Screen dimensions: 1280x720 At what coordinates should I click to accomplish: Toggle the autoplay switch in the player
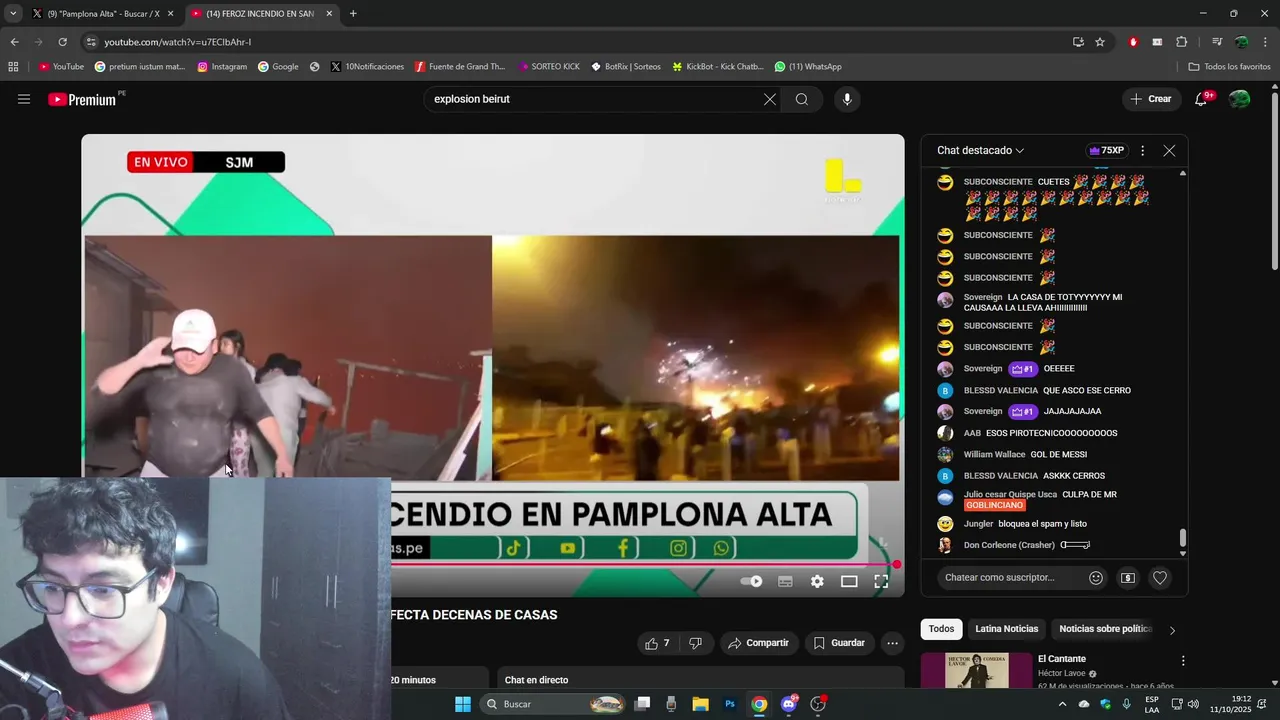pos(751,581)
